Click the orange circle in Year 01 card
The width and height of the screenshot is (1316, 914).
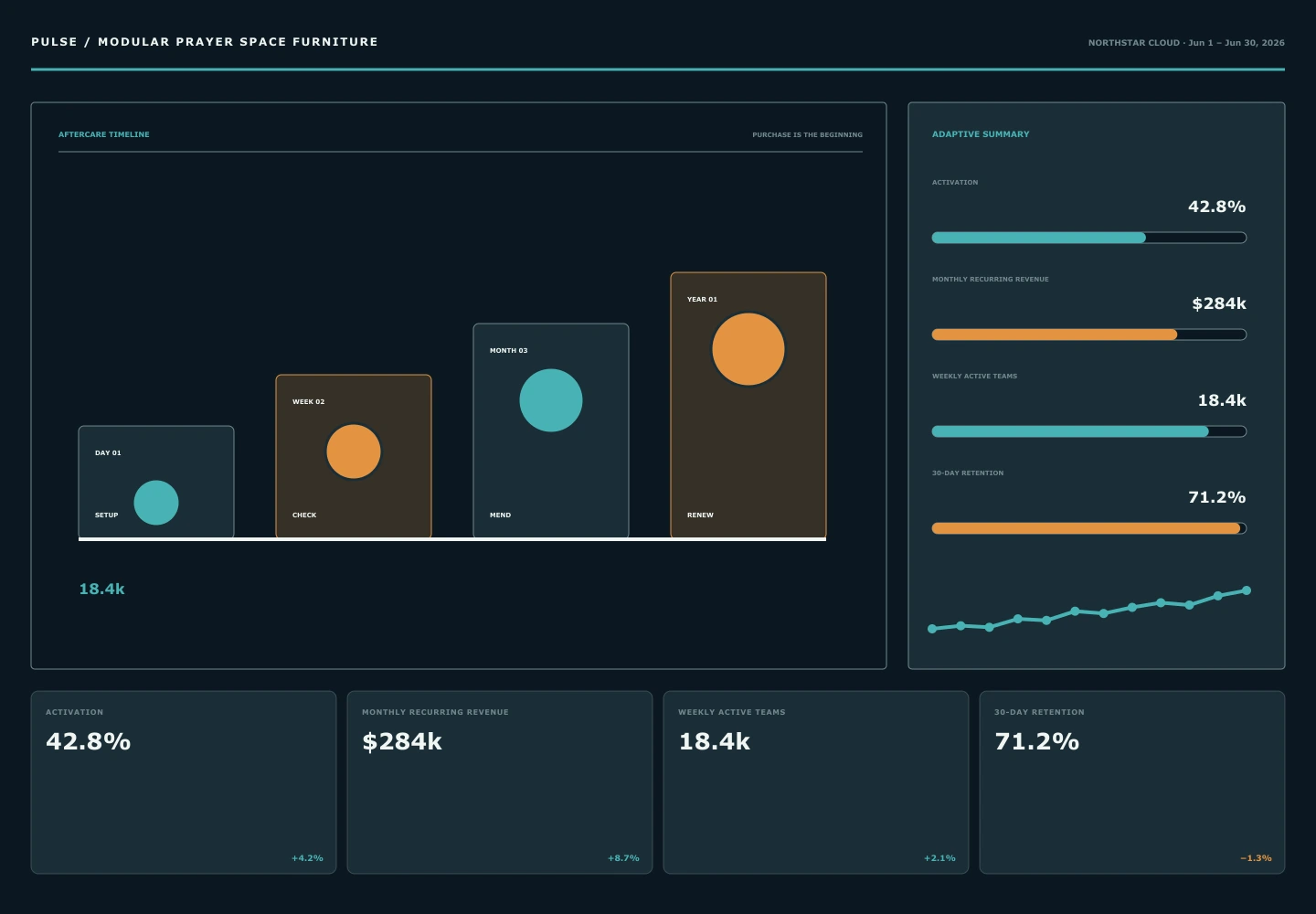pyautogui.click(x=748, y=349)
